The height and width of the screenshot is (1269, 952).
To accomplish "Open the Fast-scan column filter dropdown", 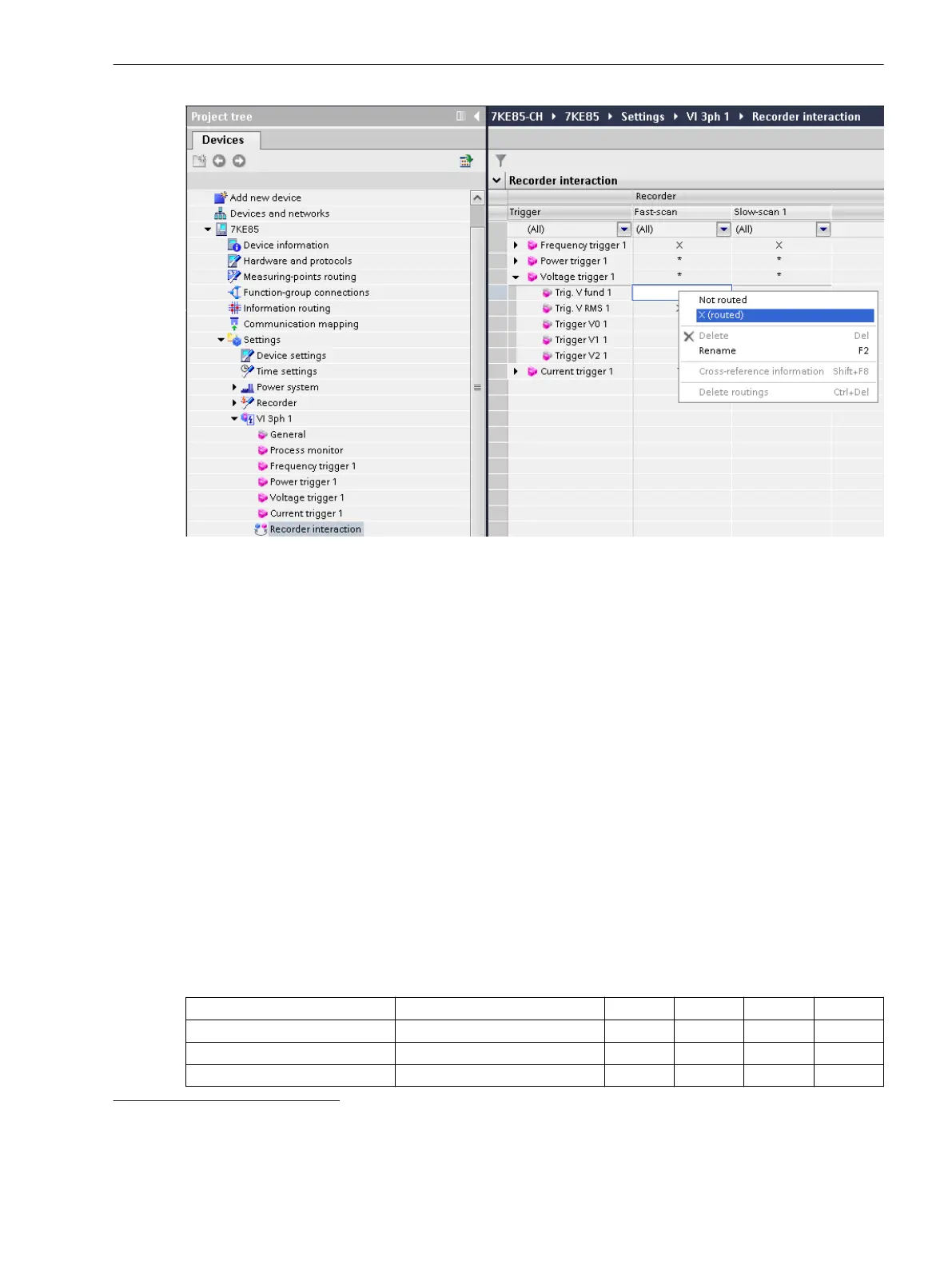I will pos(723,229).
